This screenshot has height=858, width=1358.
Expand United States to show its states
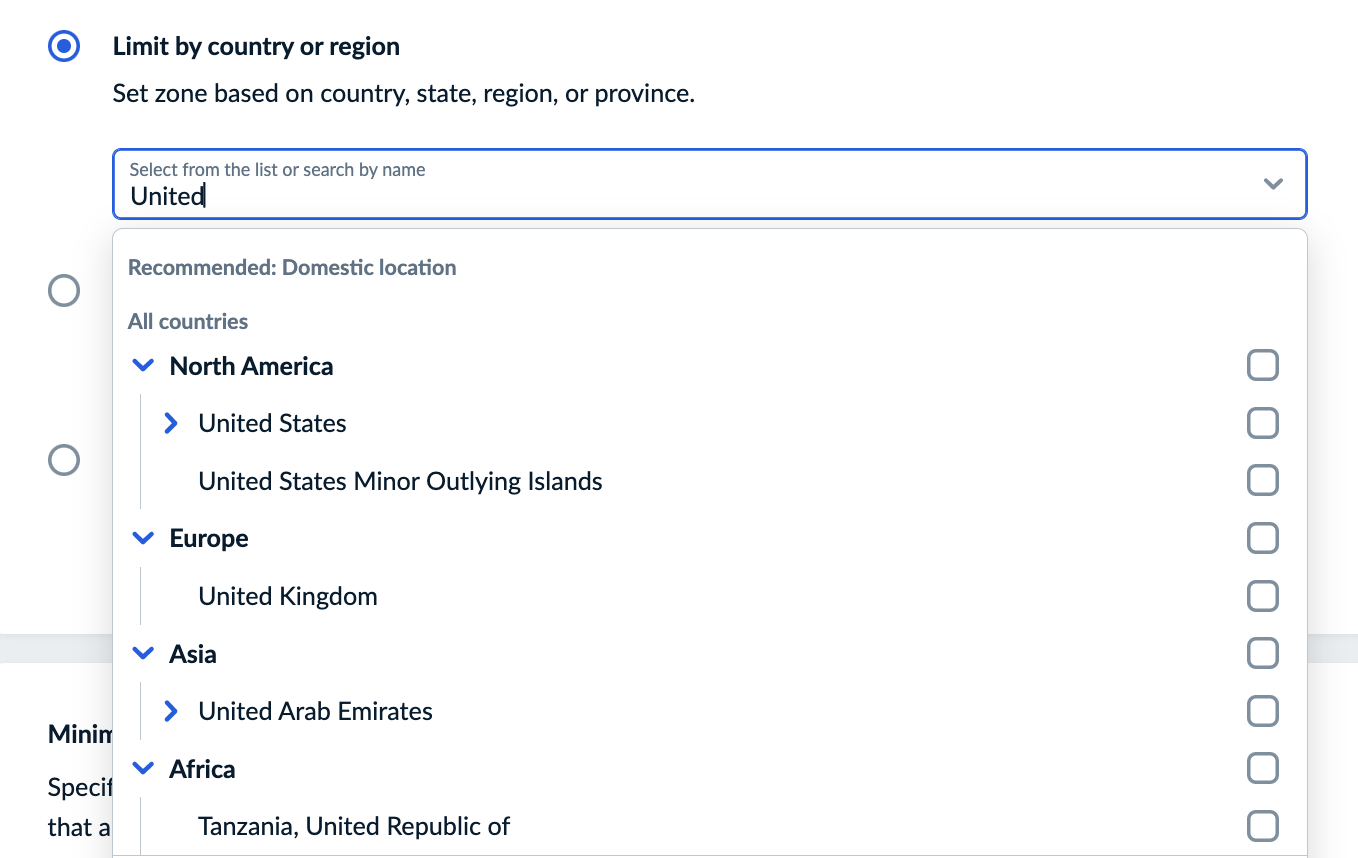pos(170,422)
